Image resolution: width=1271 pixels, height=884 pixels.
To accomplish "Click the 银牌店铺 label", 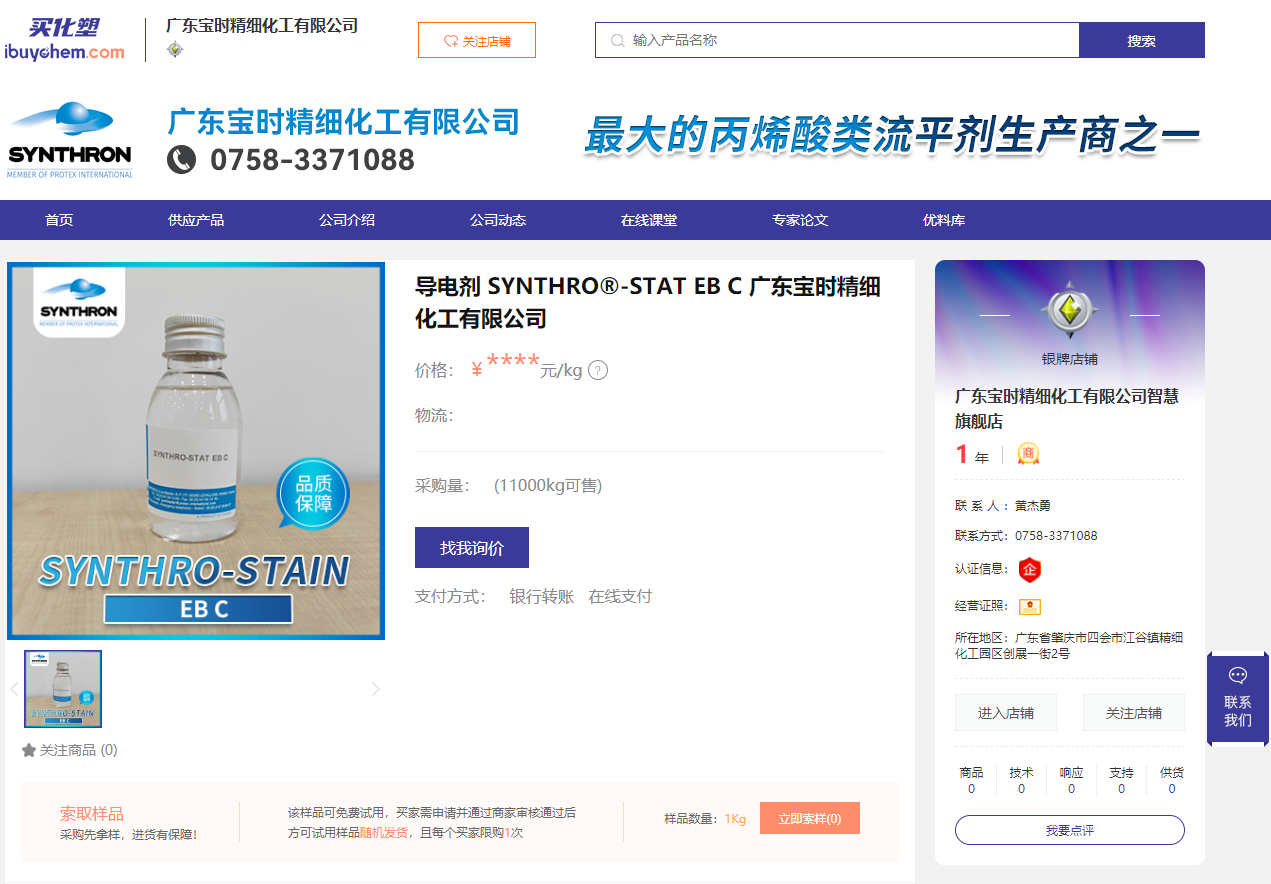I will pyautogui.click(x=1069, y=359).
